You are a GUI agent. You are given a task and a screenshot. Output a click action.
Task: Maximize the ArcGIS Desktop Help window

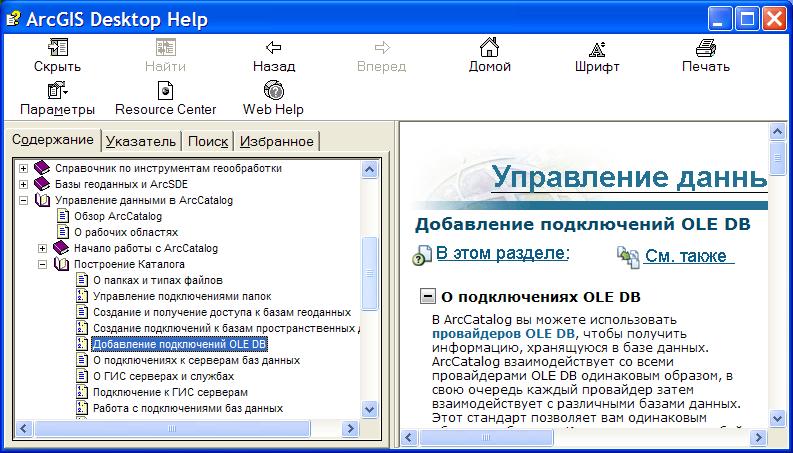pos(747,20)
